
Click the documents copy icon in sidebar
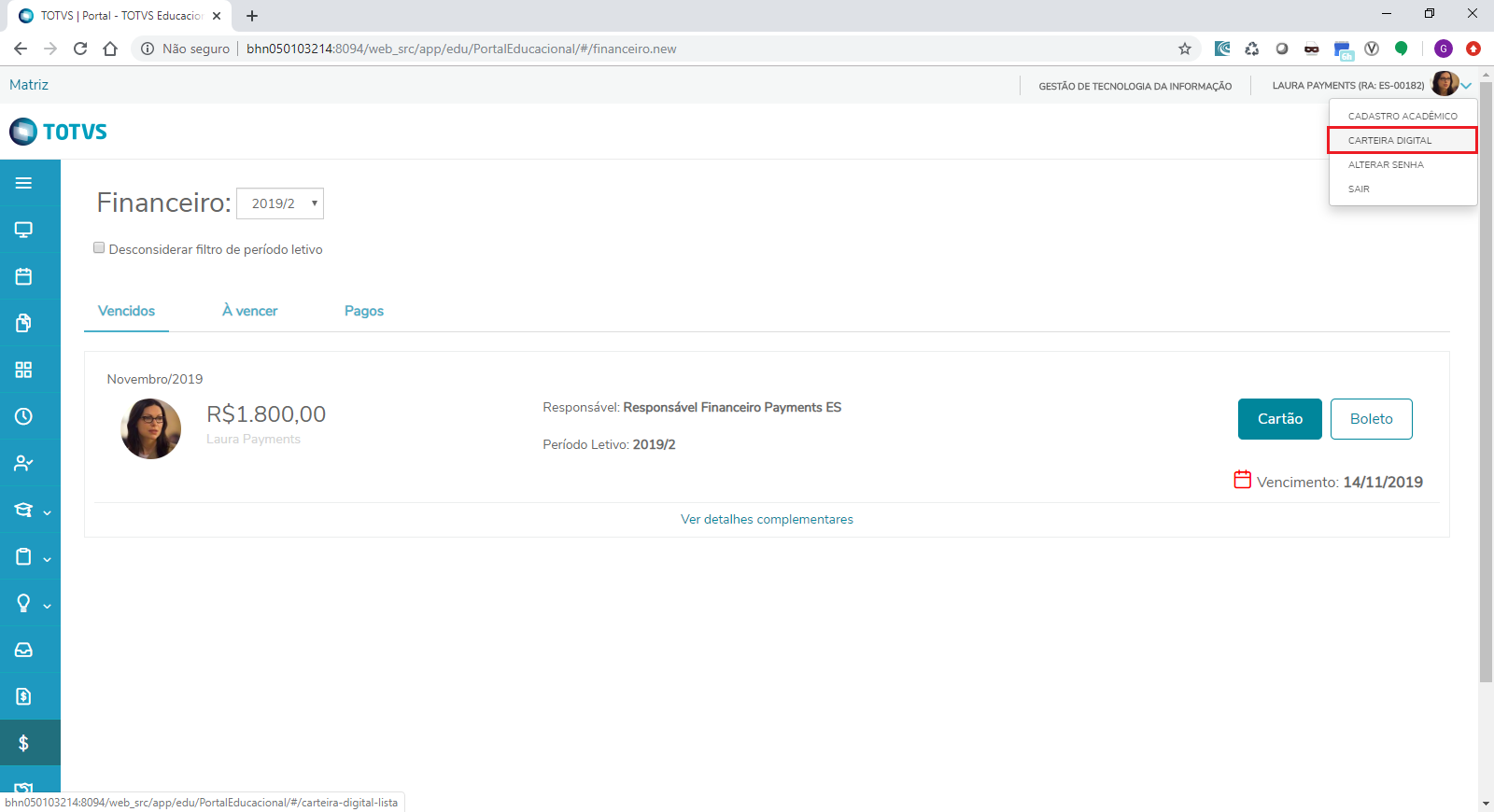23,323
